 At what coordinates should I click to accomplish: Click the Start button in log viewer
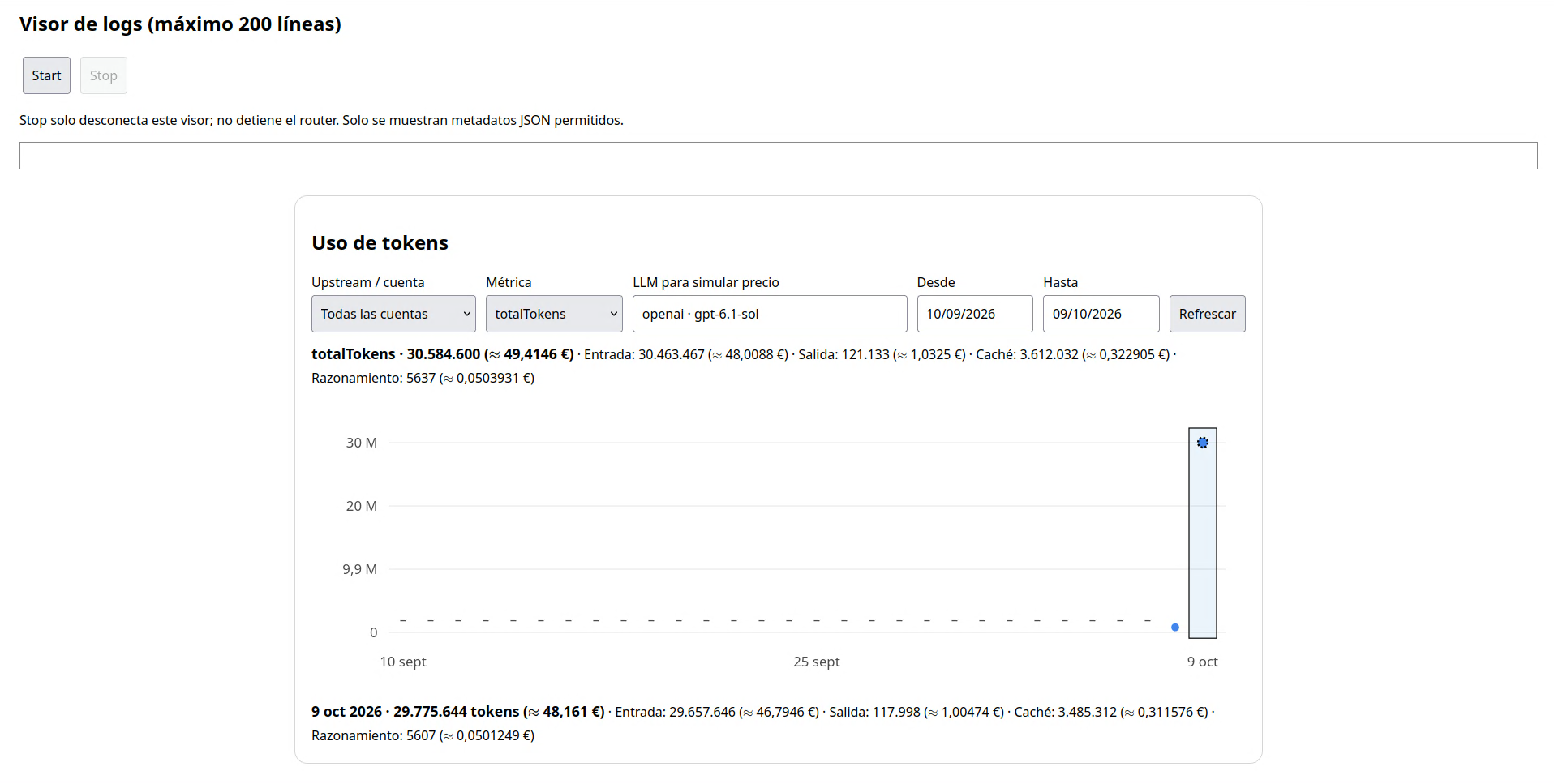[x=46, y=75]
